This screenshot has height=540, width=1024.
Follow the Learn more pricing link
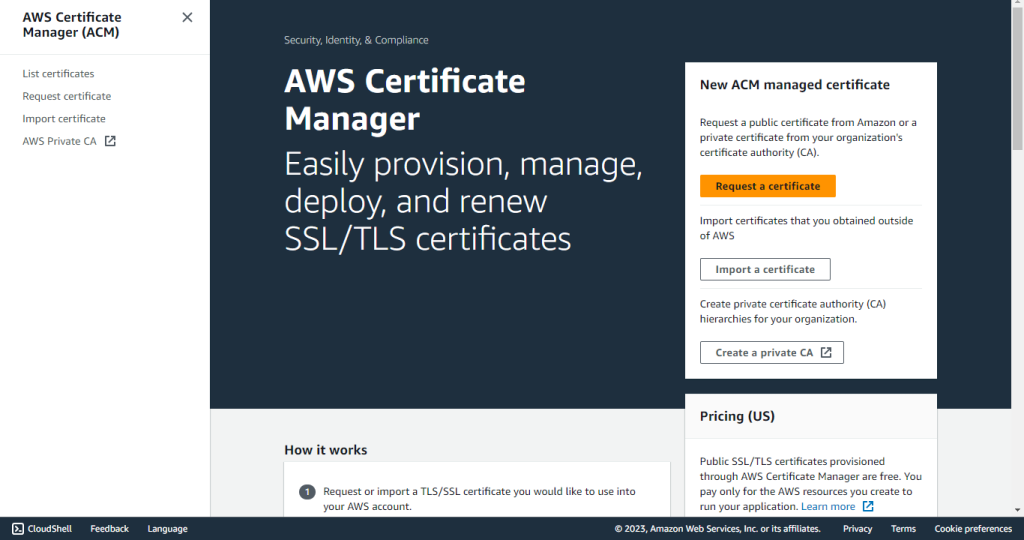pos(827,507)
